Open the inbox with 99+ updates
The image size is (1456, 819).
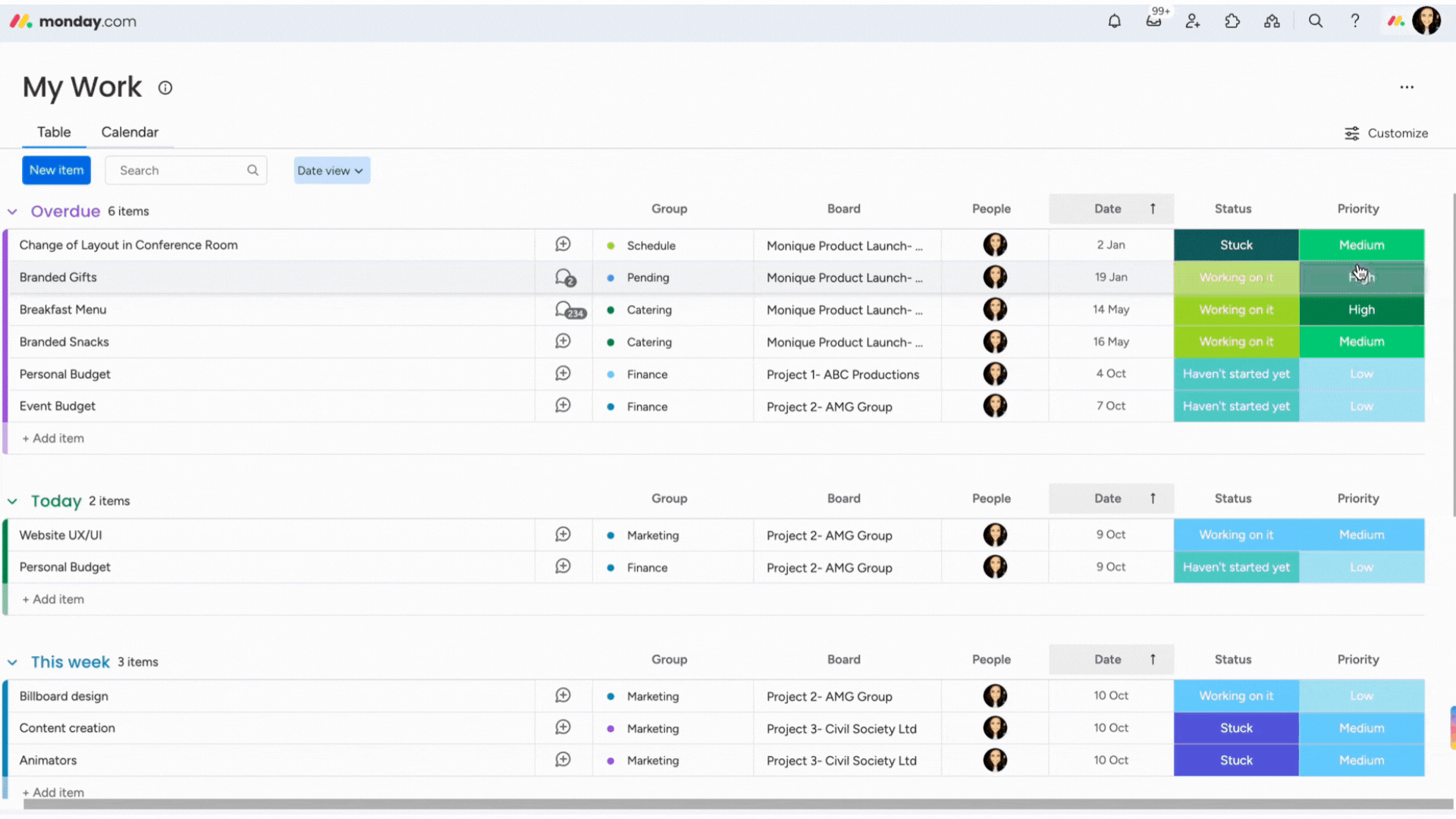[x=1153, y=20]
